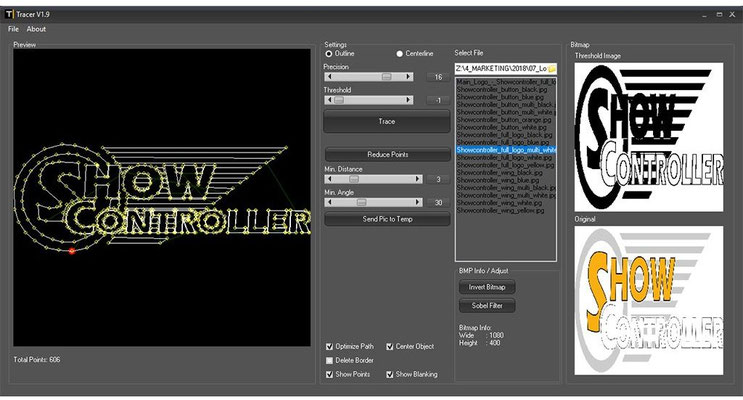
Task: Open the File menu
Action: (x=13, y=29)
